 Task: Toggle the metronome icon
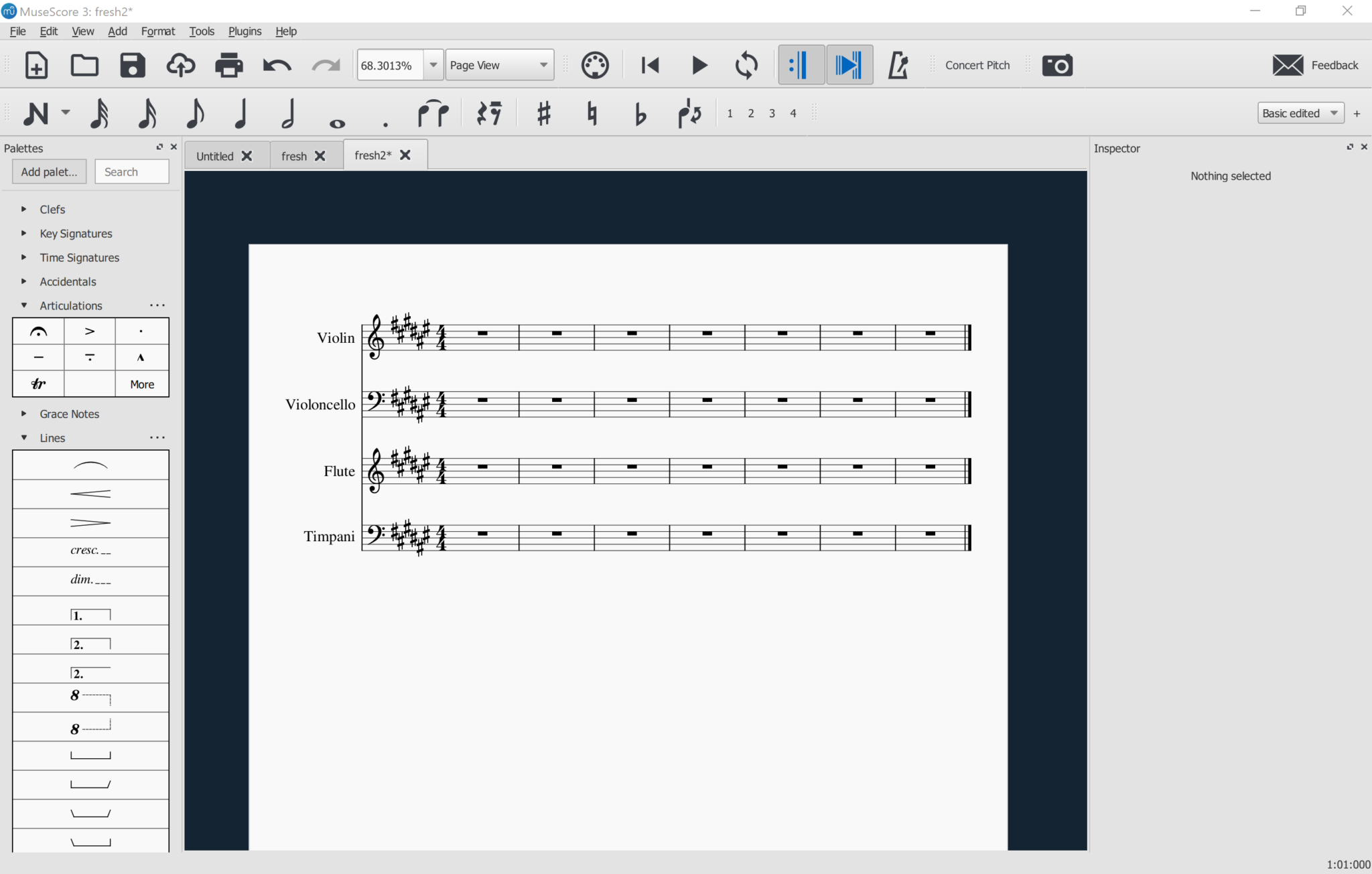click(898, 65)
